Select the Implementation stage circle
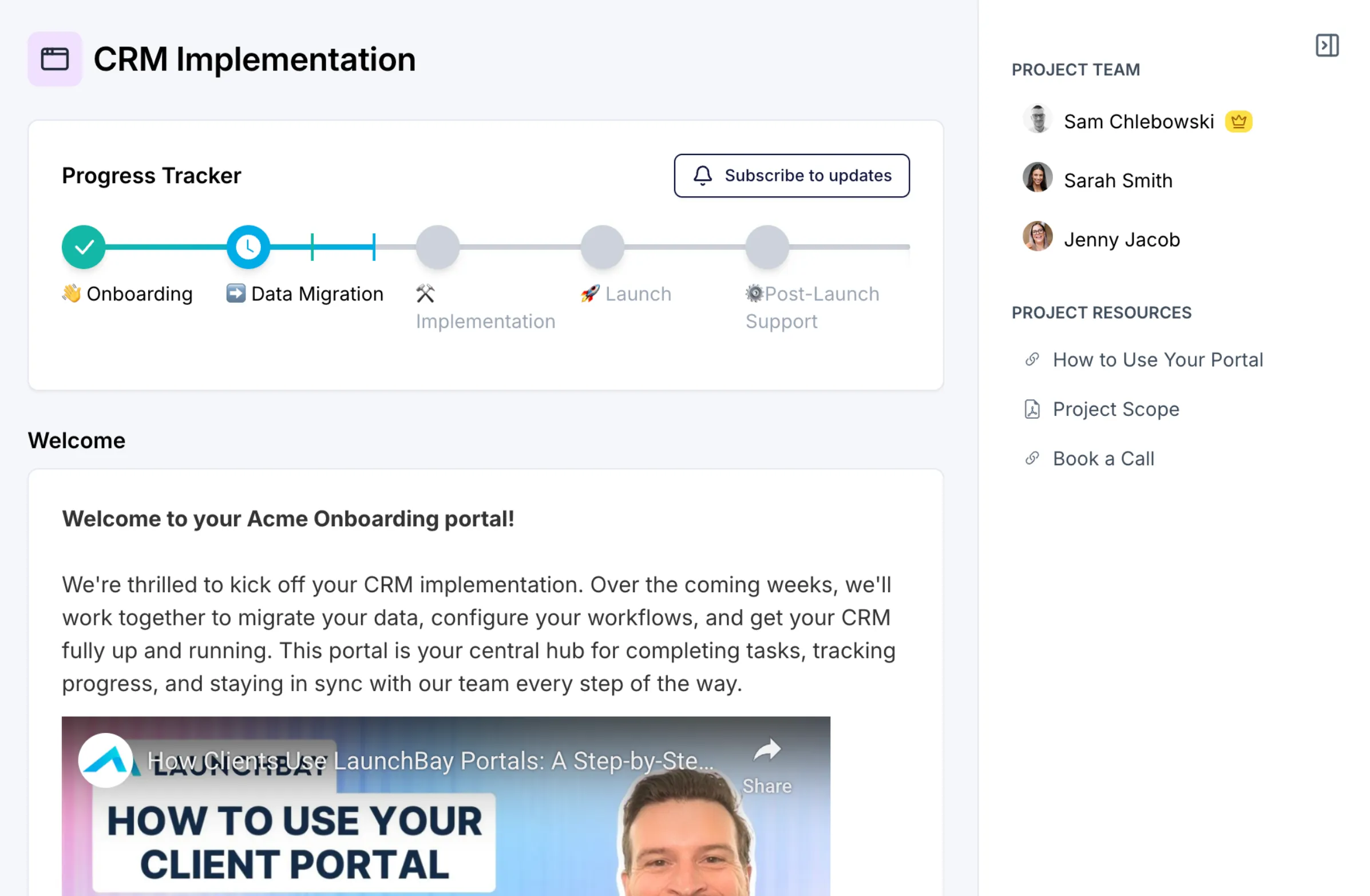The width and height of the screenshot is (1370, 896). coord(437,247)
